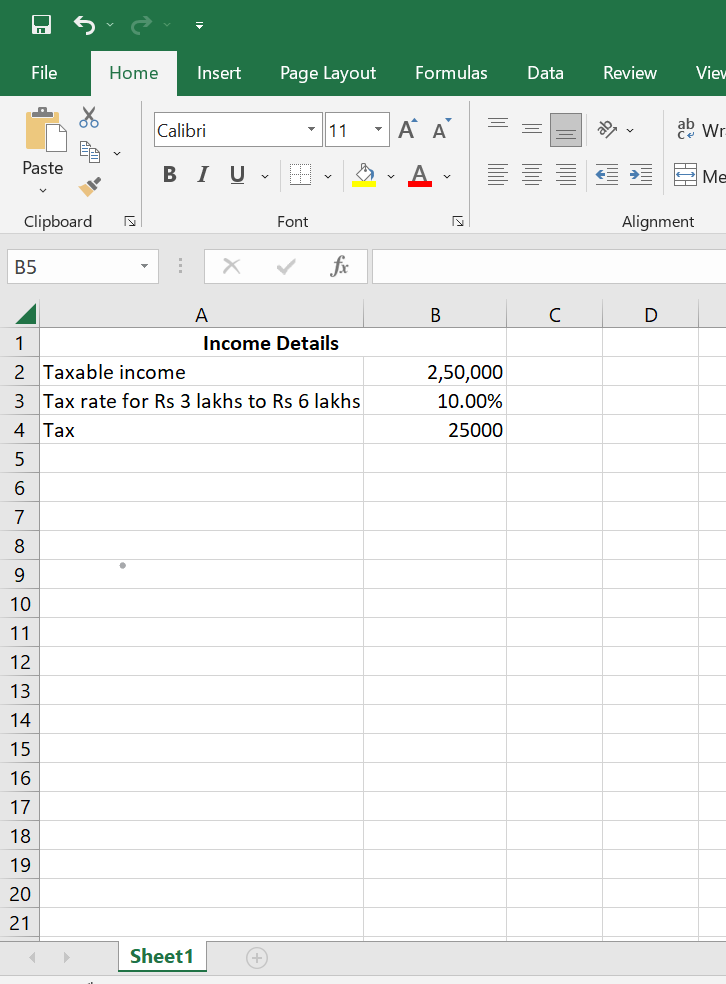Toggle Italic formatting

click(x=203, y=174)
